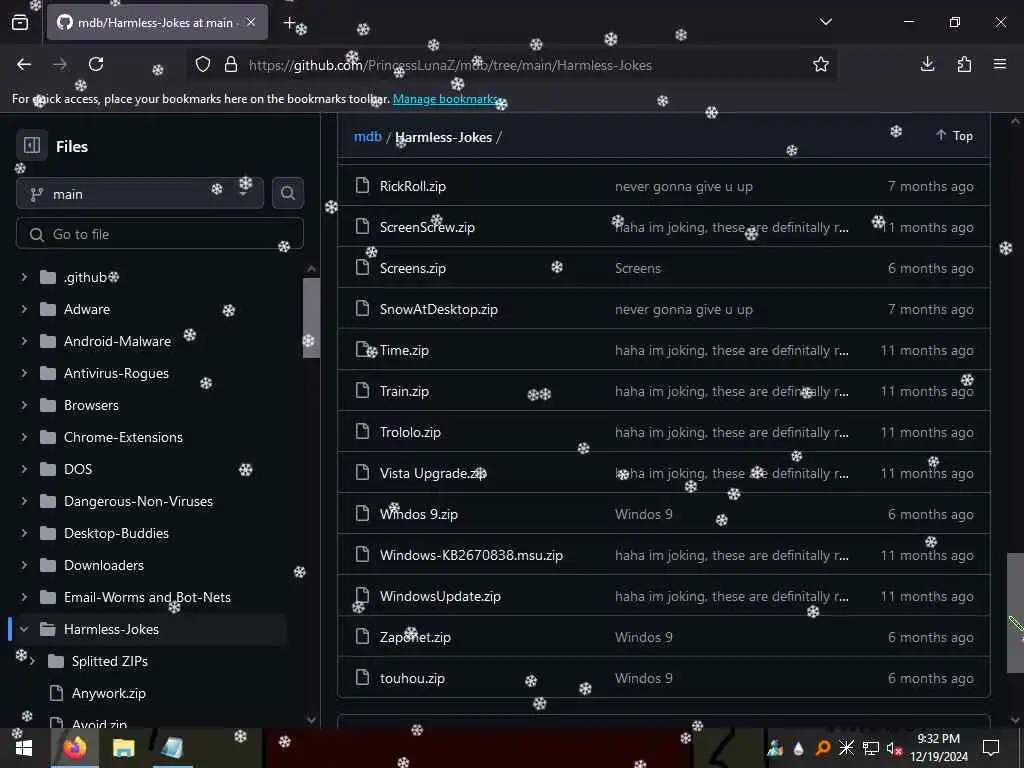Go back using the browser back arrow
Image resolution: width=1024 pixels, height=768 pixels.
click(24, 64)
